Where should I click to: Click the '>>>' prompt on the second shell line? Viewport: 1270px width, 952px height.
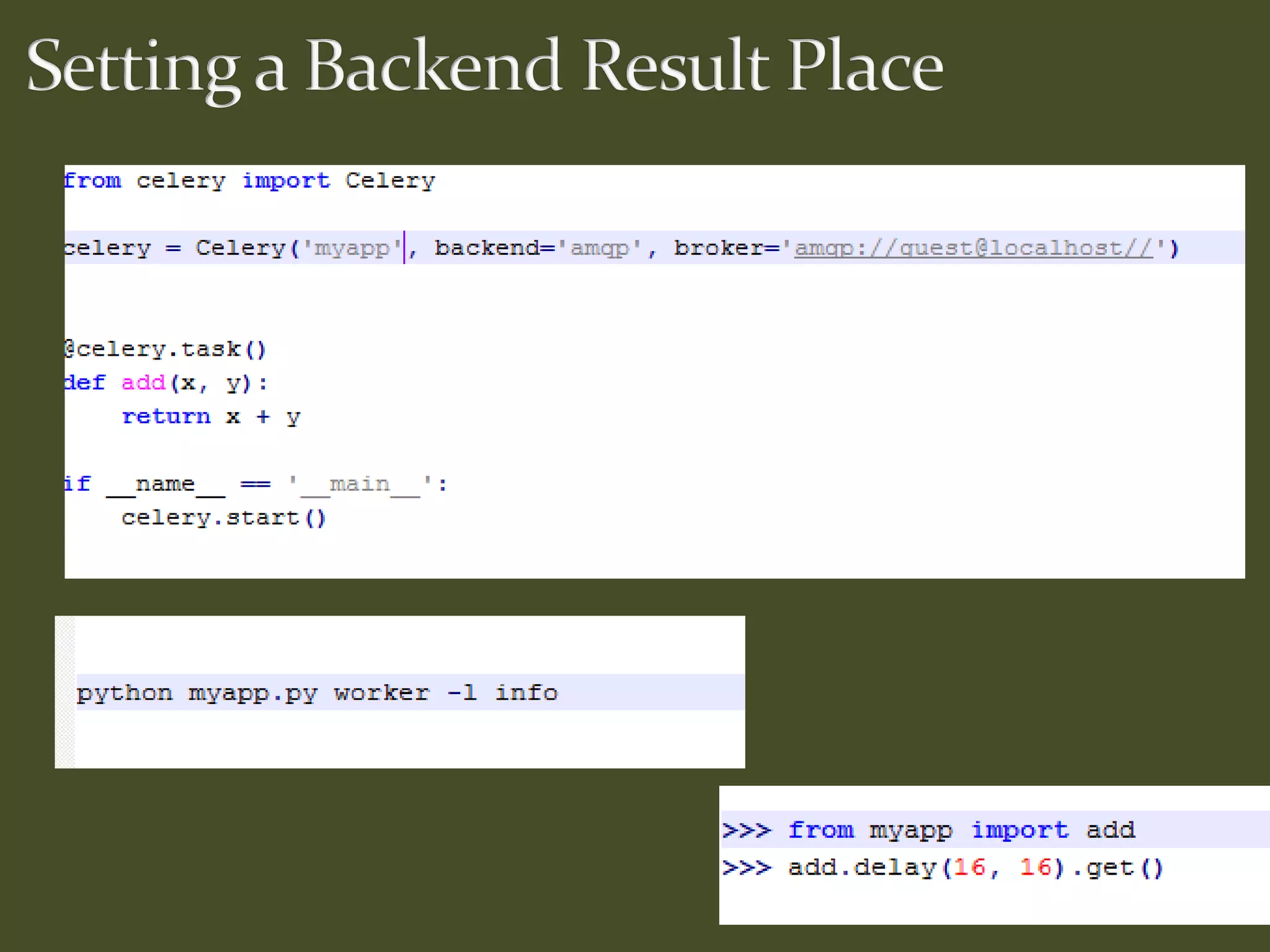pyautogui.click(x=747, y=868)
